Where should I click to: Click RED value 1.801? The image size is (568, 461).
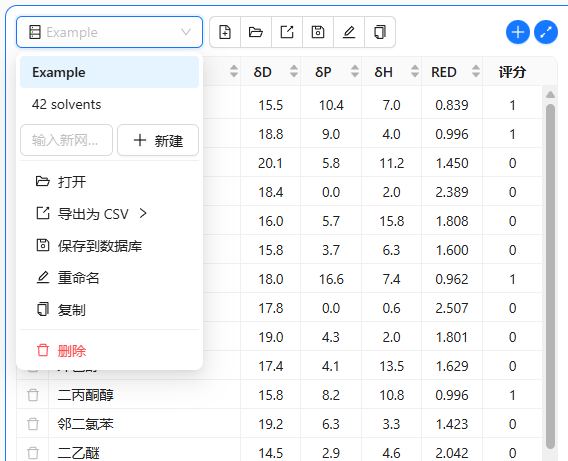[452, 337]
